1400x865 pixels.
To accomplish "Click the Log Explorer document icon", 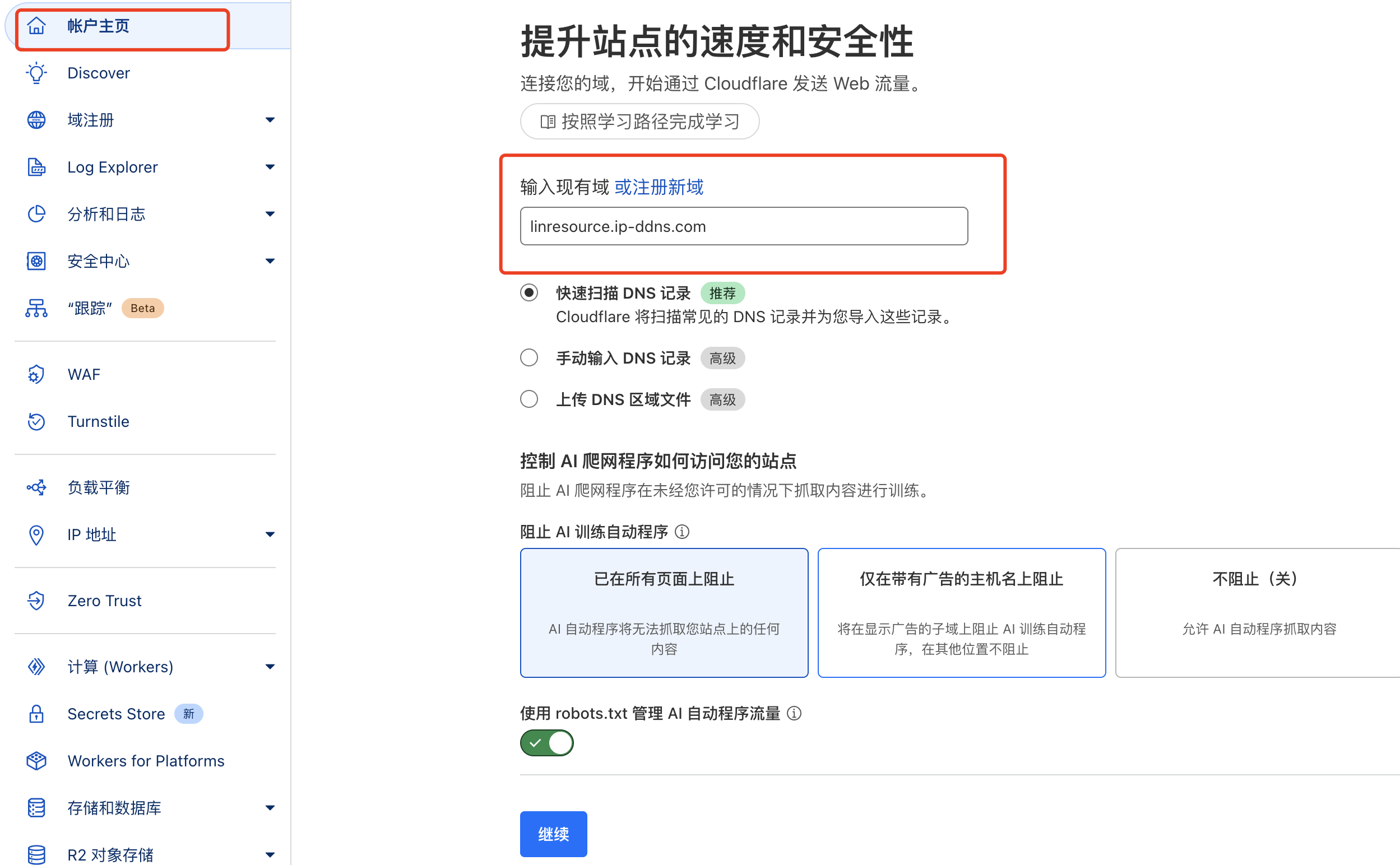I will [x=36, y=167].
